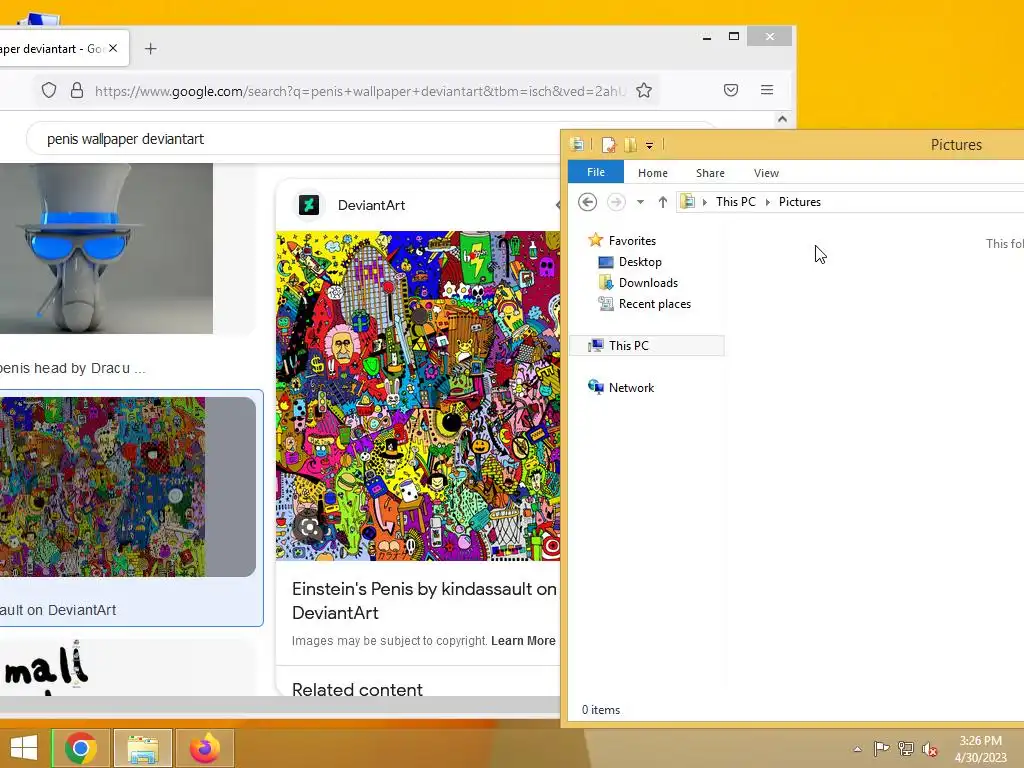Click the Properties quick access toolbar icon
The image size is (1024, 768).
tap(608, 144)
